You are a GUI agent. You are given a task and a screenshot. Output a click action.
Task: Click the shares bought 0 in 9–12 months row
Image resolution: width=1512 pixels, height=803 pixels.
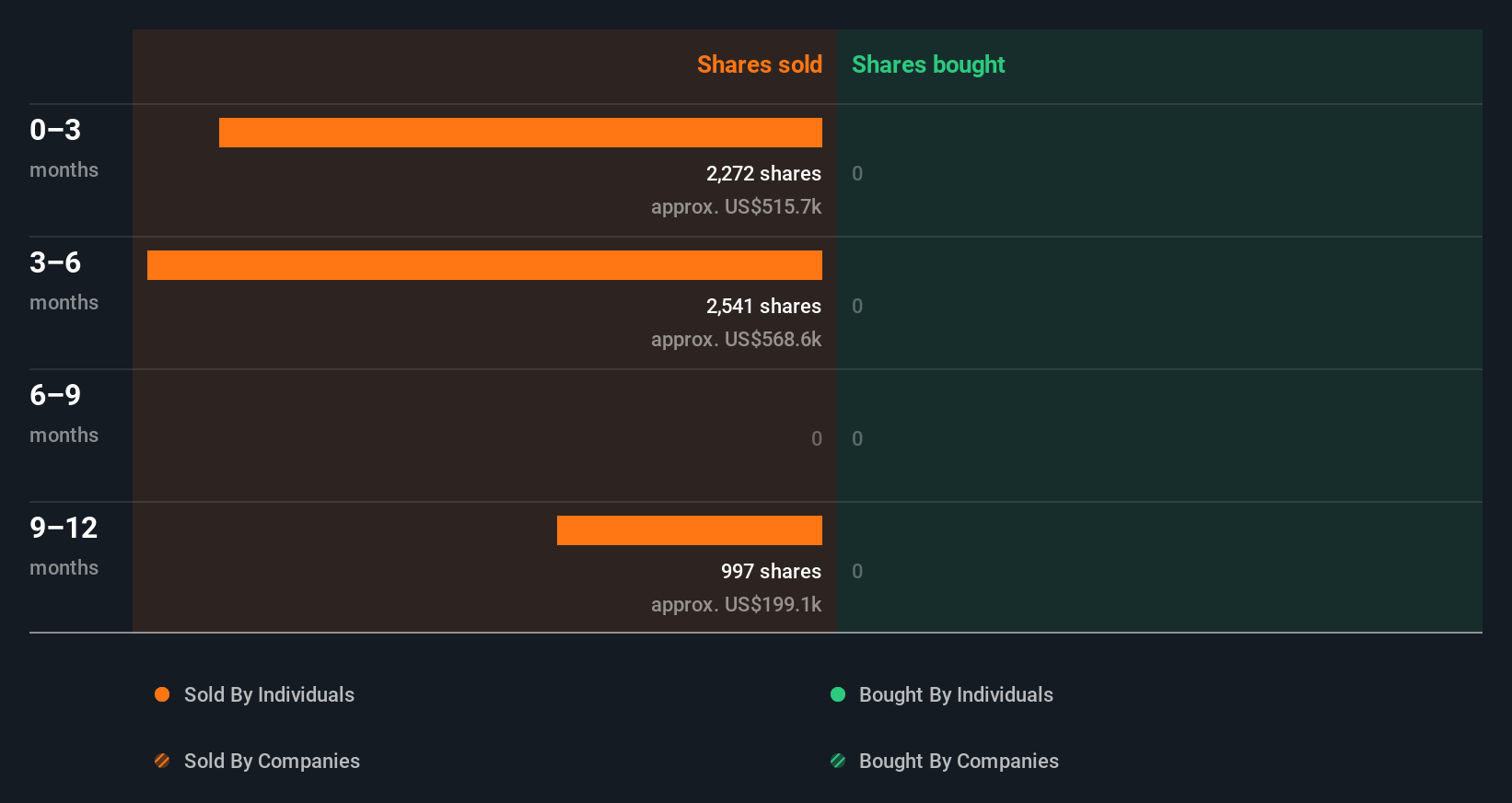click(857, 571)
